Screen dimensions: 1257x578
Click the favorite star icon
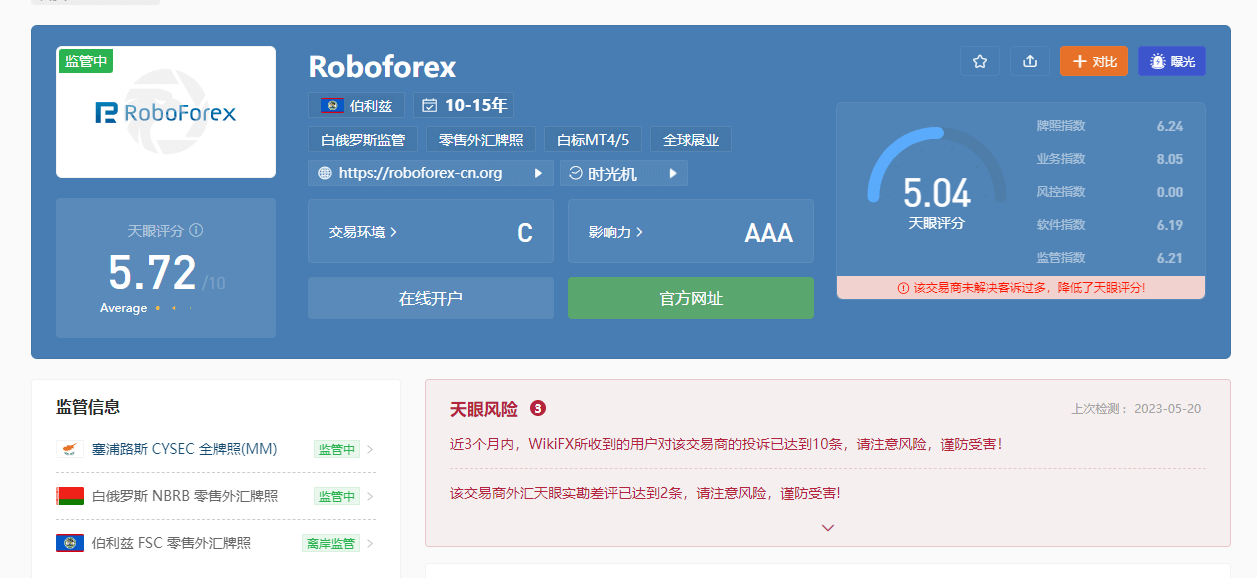pos(980,61)
